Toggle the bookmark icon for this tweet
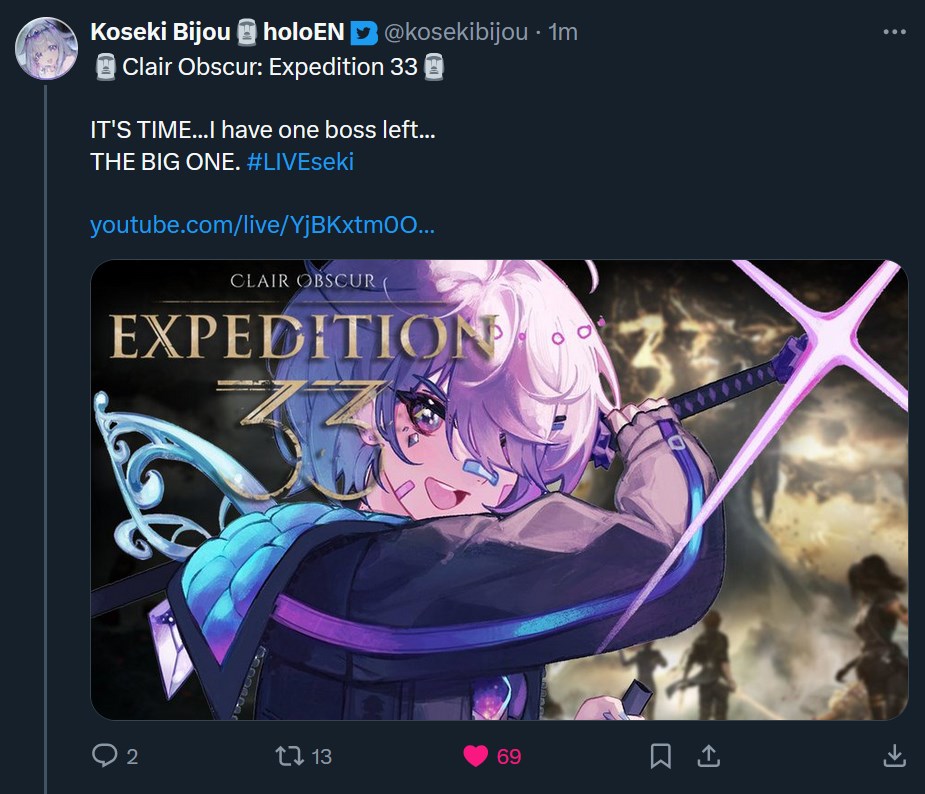This screenshot has height=794, width=925. tap(661, 756)
